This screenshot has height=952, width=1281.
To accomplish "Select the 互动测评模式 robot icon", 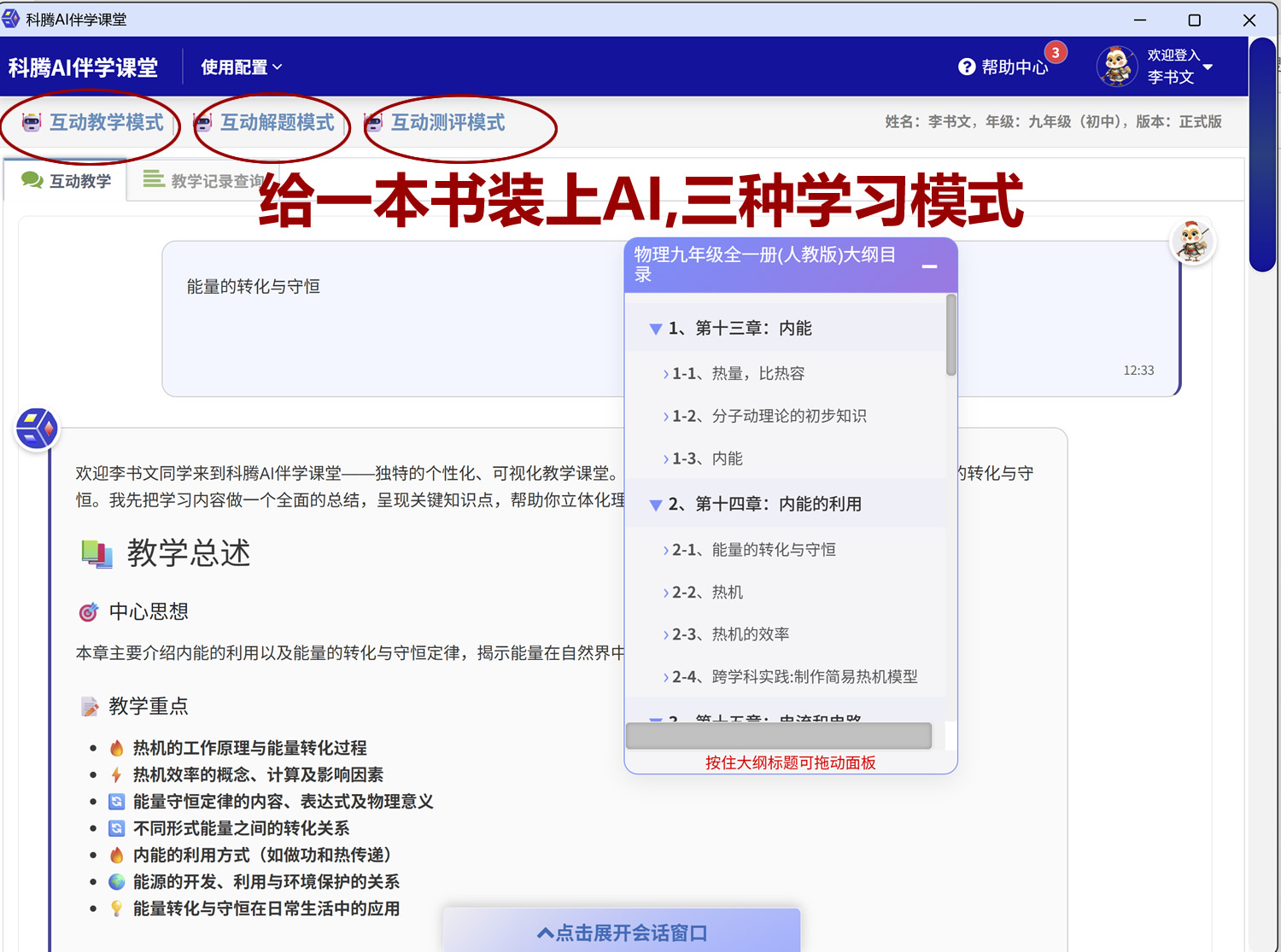I will click(373, 122).
